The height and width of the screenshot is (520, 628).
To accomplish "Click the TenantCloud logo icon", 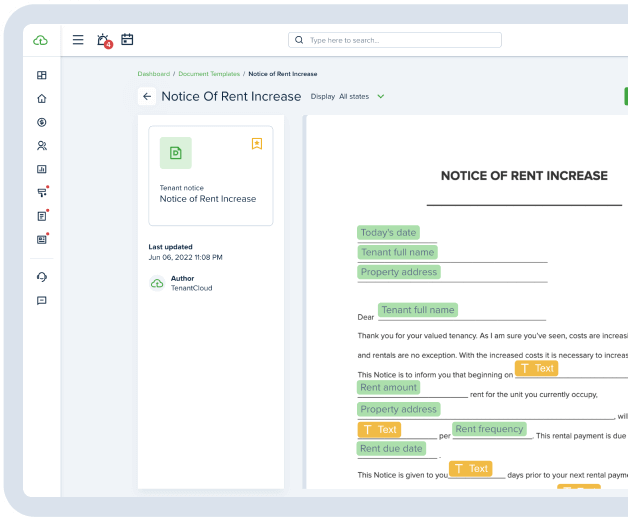I will pyautogui.click(x=41, y=40).
